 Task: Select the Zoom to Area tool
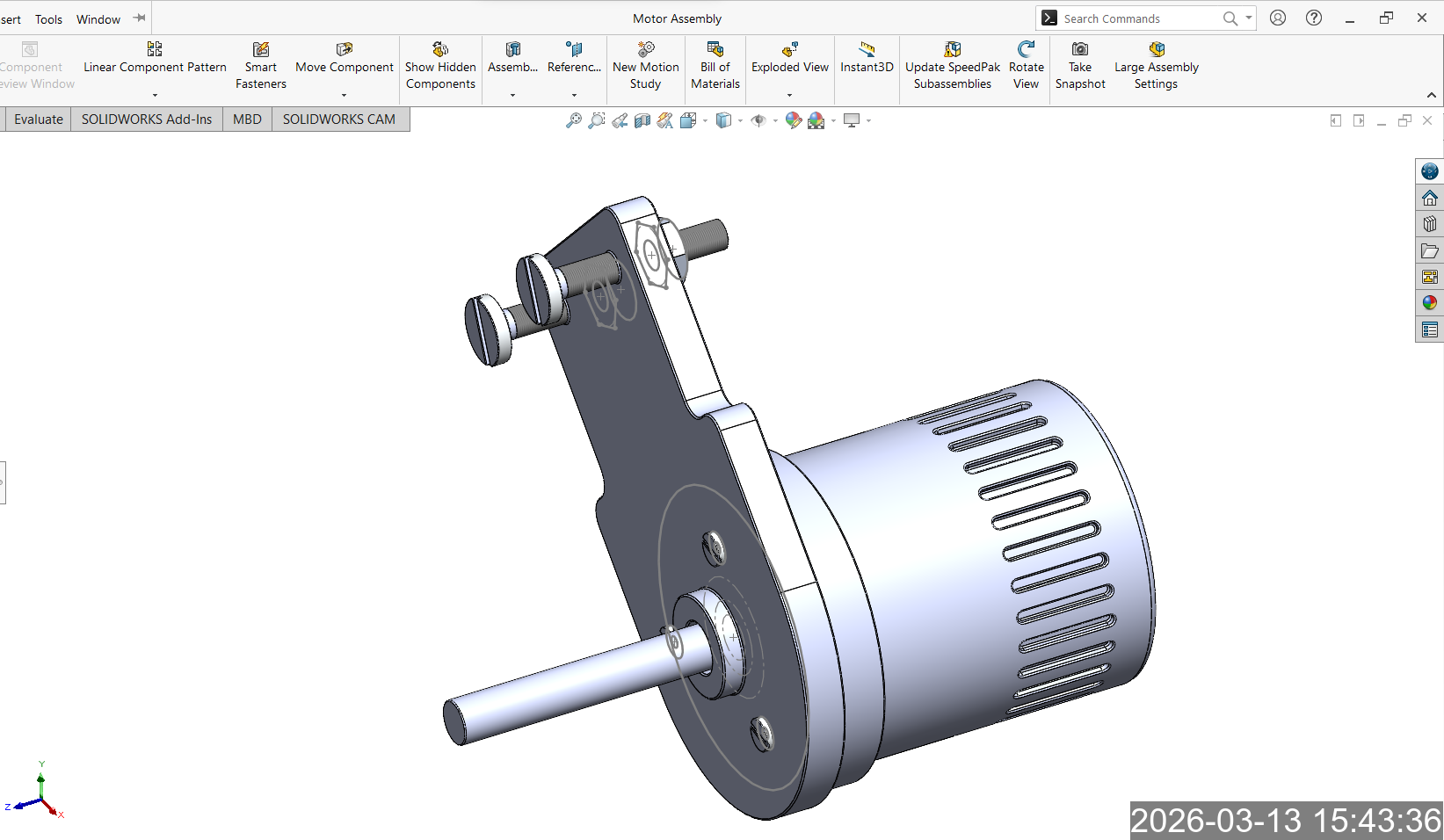(x=597, y=120)
